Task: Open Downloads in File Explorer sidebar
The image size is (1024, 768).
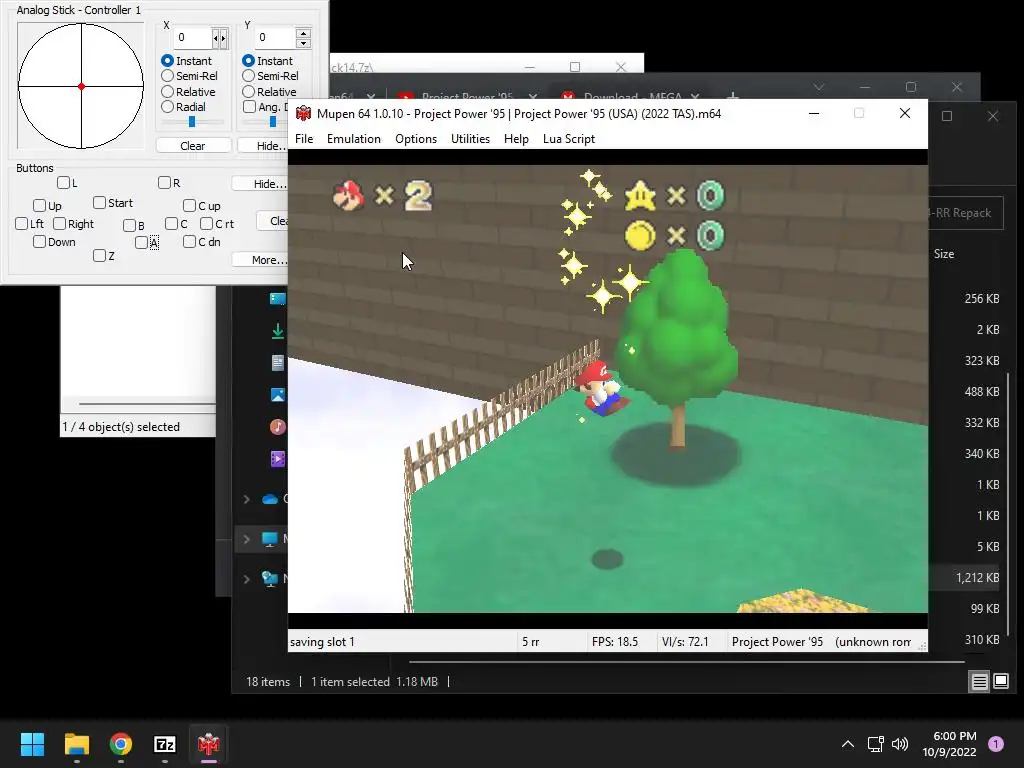Action: coord(278,331)
